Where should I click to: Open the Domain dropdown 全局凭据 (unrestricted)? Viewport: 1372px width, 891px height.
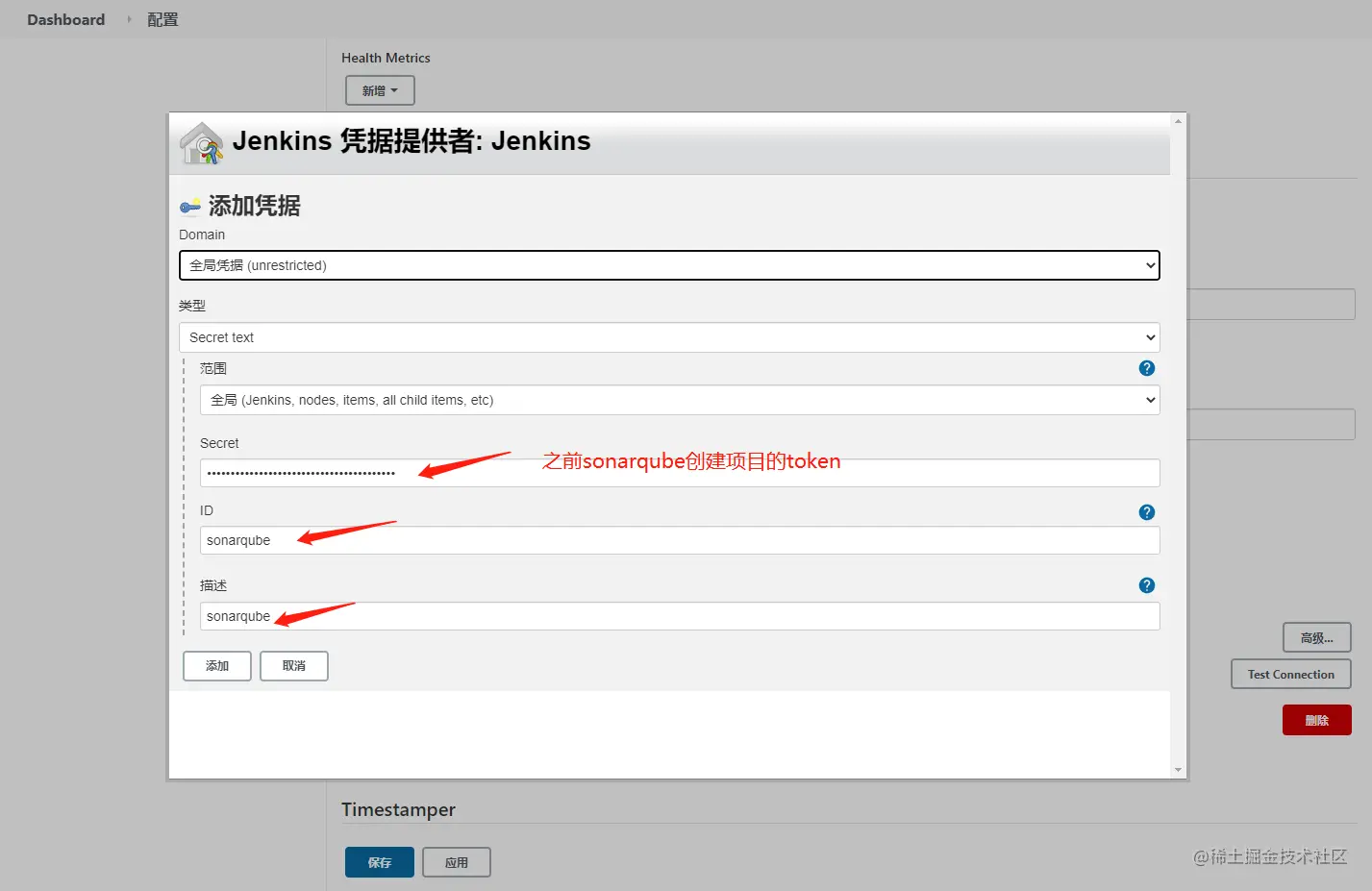(x=669, y=265)
